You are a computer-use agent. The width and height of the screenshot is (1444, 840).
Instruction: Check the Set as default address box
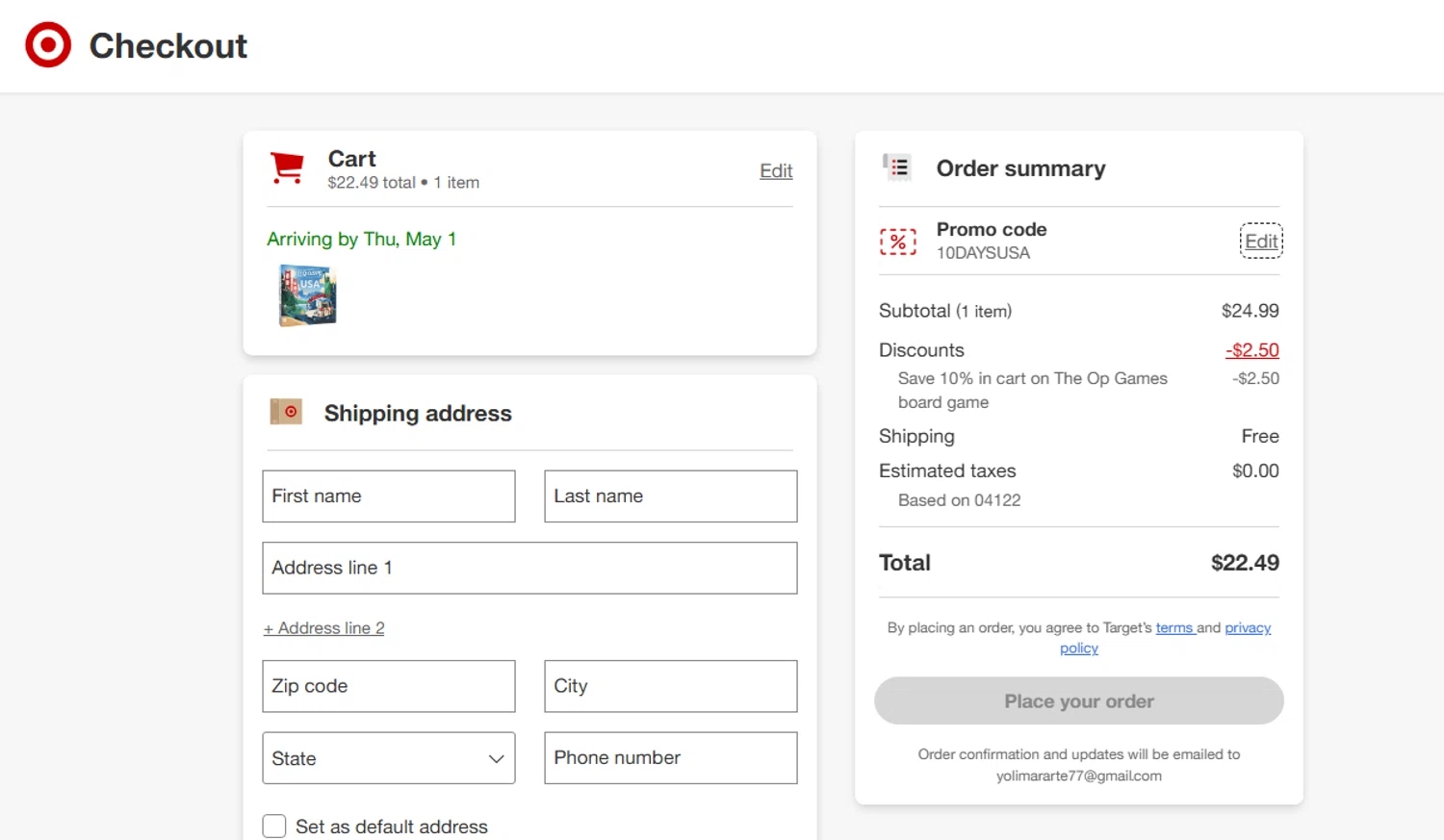point(274,827)
